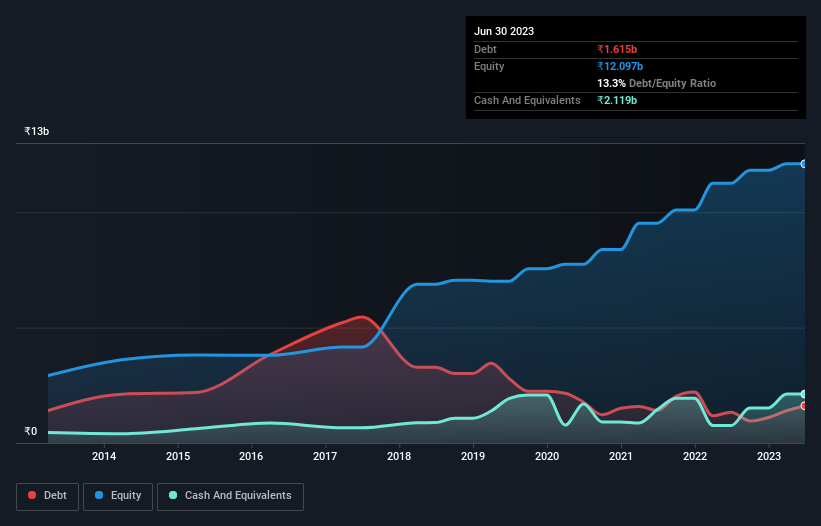Toggle the Debt legend button

click(x=47, y=496)
